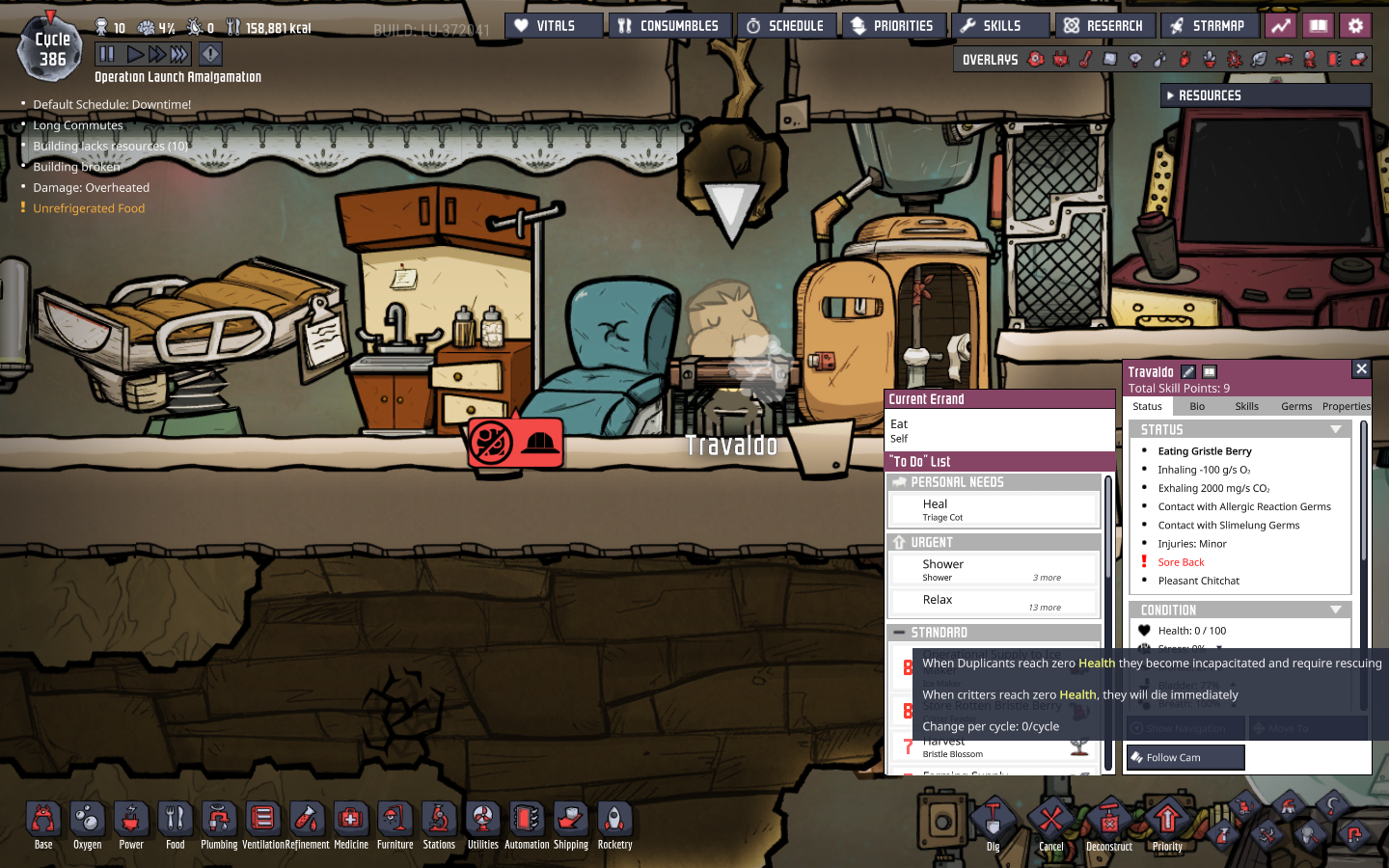Screen dimensions: 1389x868
Task: Open the options gear menu
Action: coord(1355,26)
